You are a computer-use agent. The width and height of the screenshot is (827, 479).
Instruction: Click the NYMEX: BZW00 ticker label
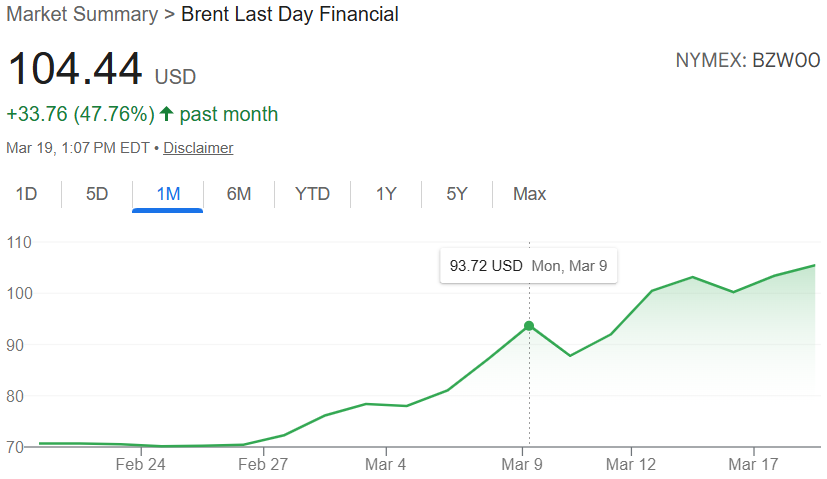[x=748, y=61]
